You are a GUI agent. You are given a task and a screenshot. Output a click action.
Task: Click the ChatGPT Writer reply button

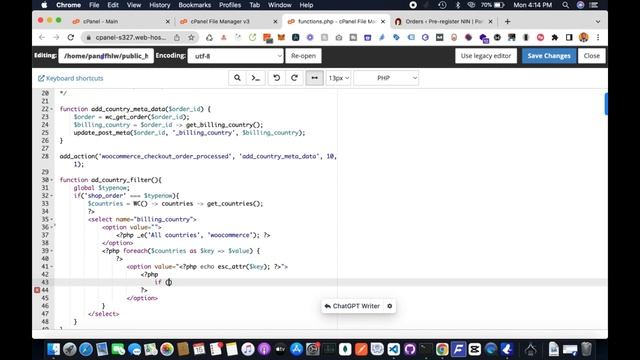(352, 306)
